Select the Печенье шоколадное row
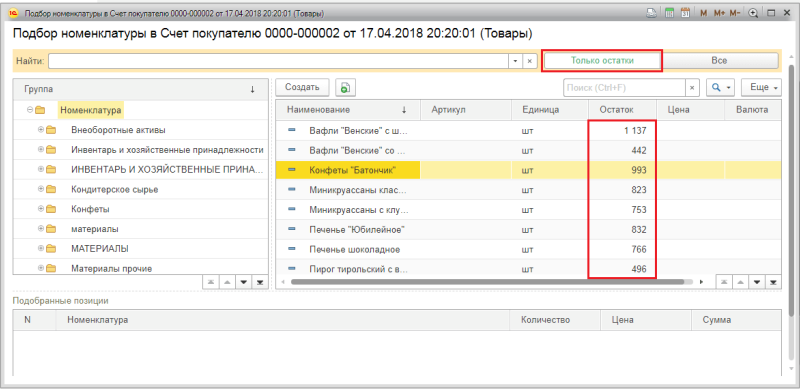Image resolution: width=800 pixels, height=389 pixels. 528,249
